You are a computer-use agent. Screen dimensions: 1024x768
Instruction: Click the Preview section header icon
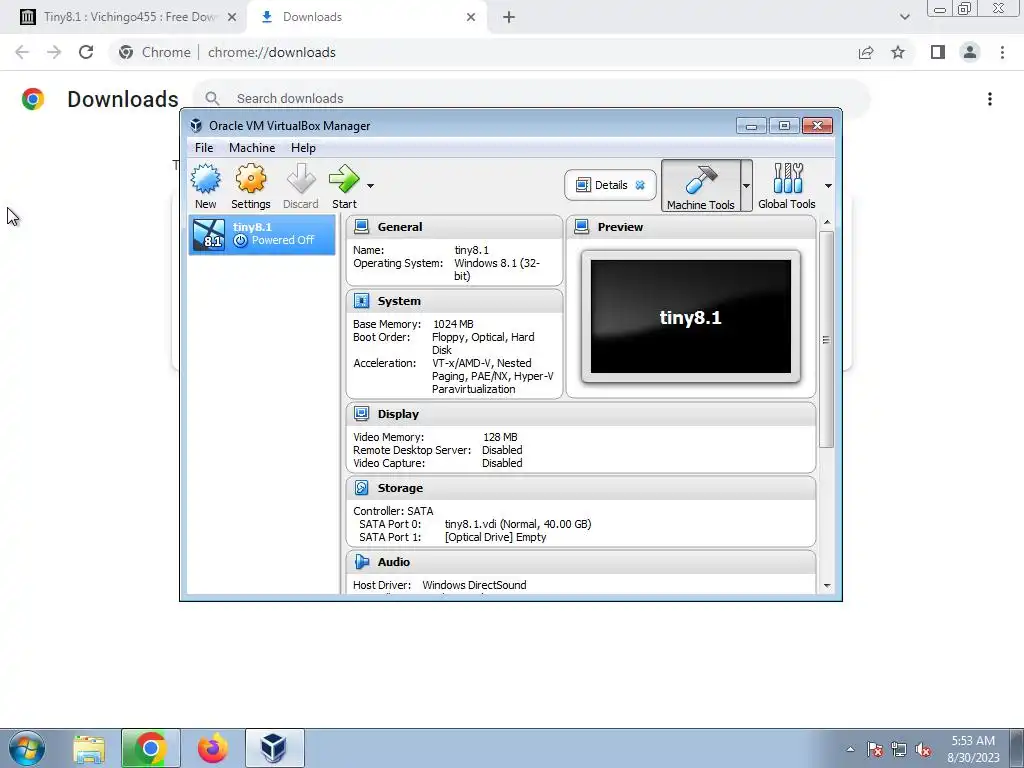tap(581, 227)
